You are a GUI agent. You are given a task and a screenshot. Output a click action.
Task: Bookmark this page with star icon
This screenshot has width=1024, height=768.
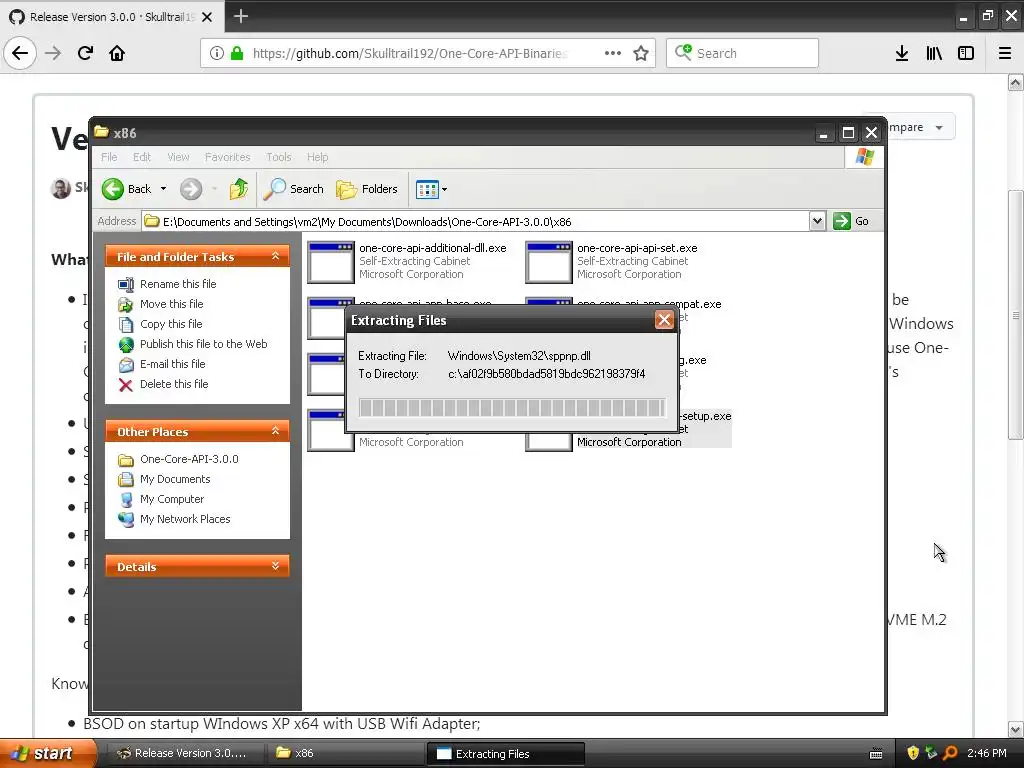pos(641,53)
